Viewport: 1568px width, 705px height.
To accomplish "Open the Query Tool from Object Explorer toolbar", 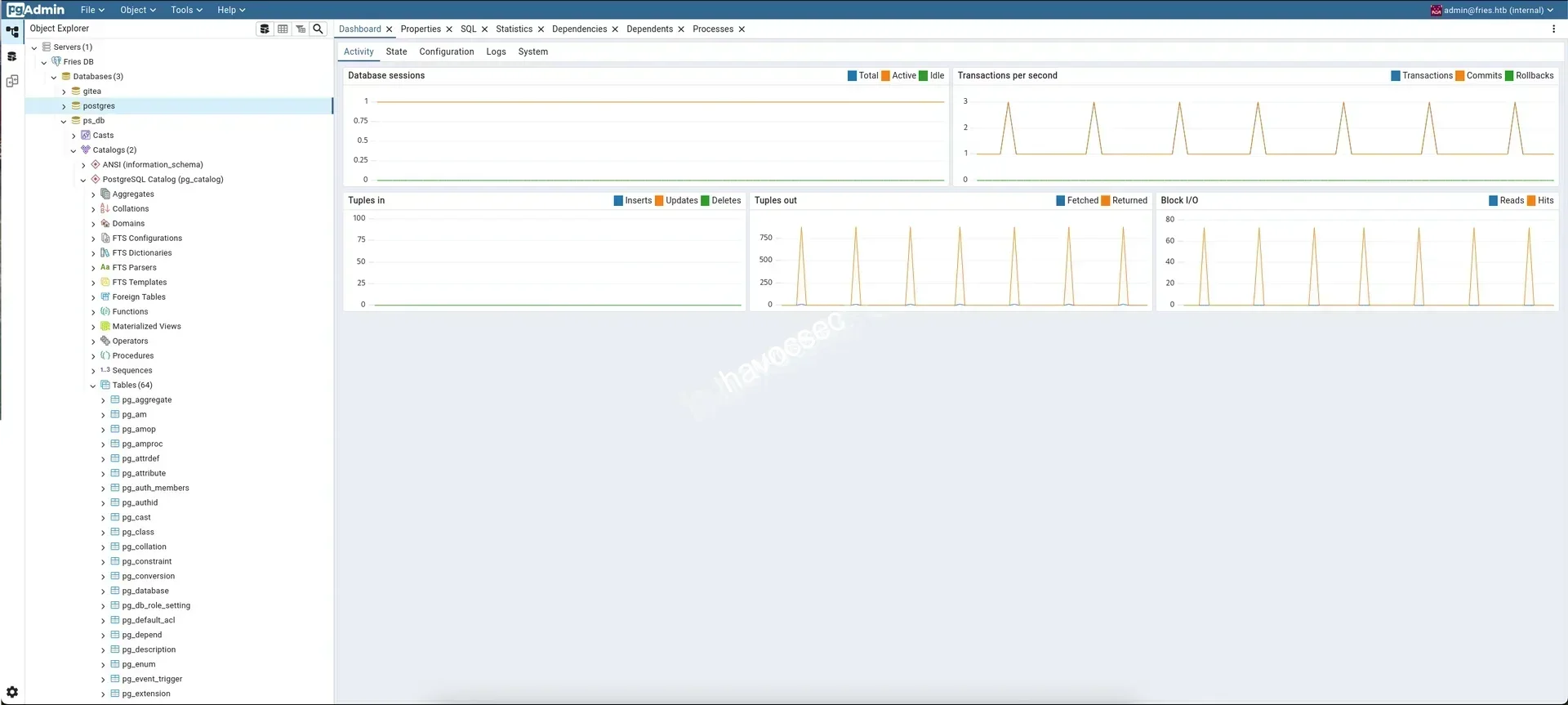I will [x=265, y=29].
